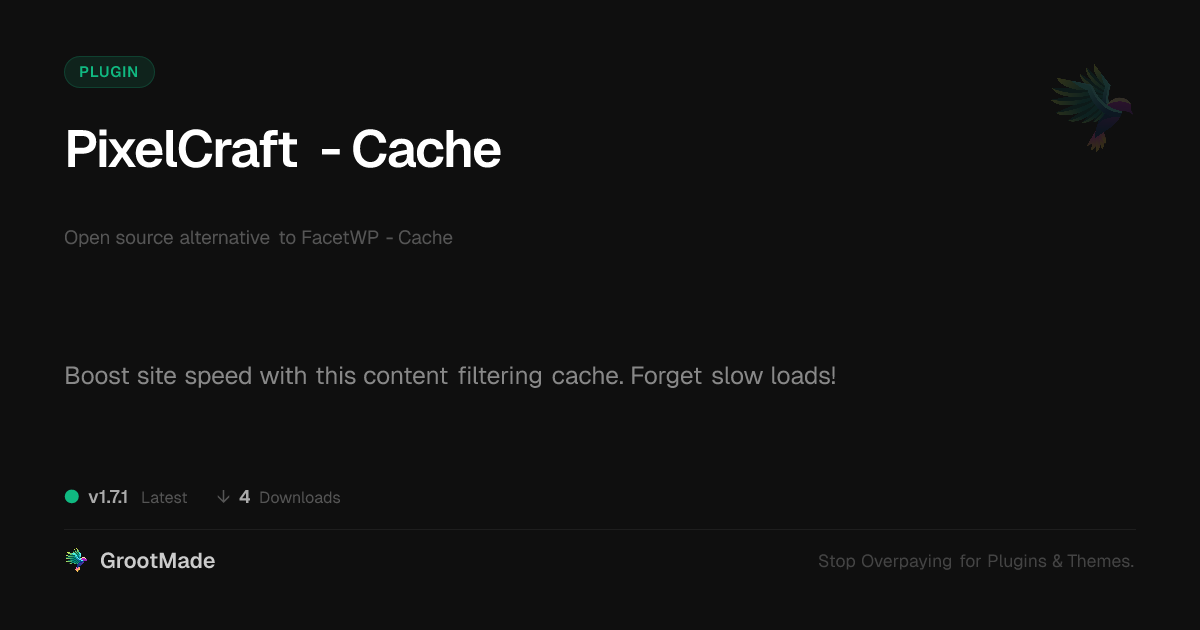This screenshot has width=1200, height=630.
Task: Select the "Open source alternative" subtitle text
Action: (167, 238)
